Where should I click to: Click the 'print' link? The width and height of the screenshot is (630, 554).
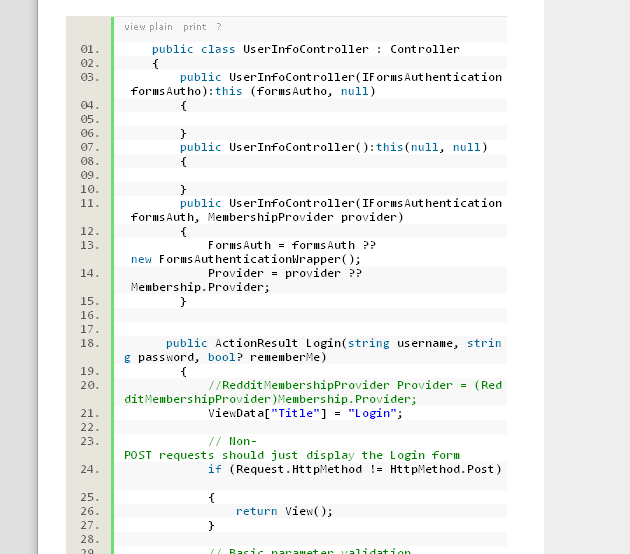click(x=195, y=27)
